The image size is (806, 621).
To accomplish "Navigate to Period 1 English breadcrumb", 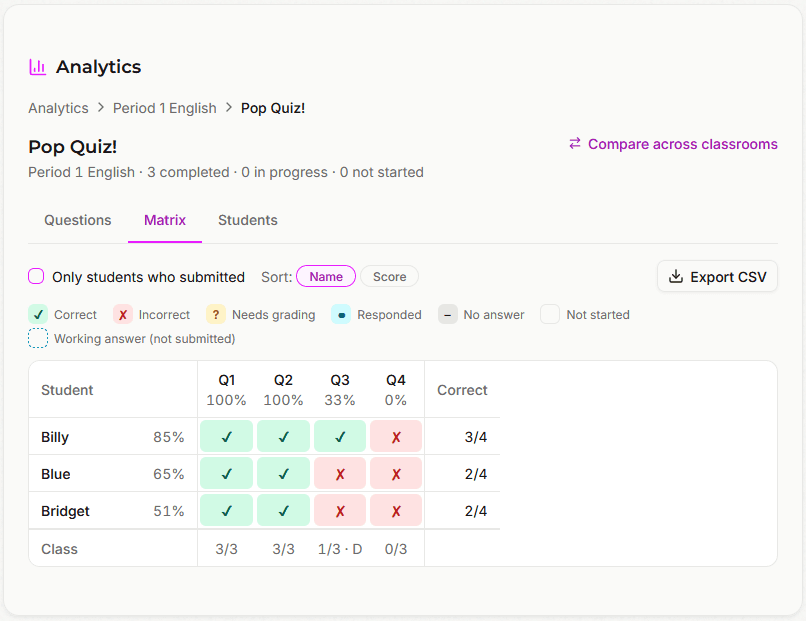I will [x=164, y=108].
